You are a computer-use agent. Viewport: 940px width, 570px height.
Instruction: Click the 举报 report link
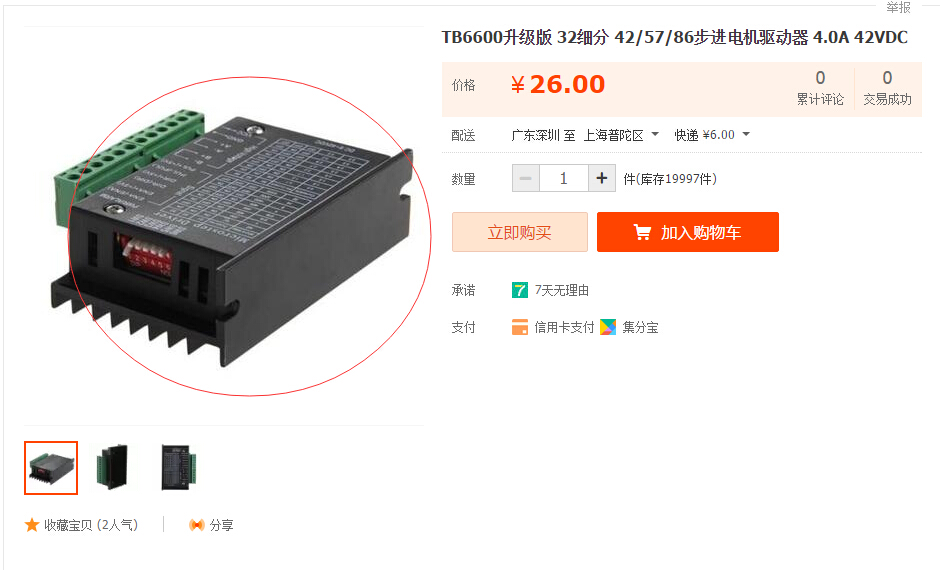point(898,7)
